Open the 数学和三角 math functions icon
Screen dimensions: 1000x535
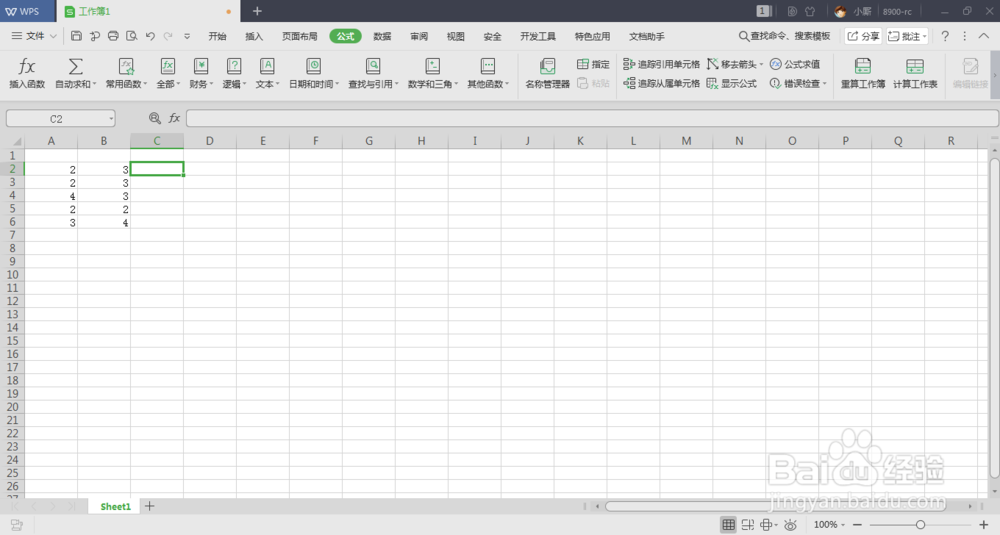pos(432,66)
